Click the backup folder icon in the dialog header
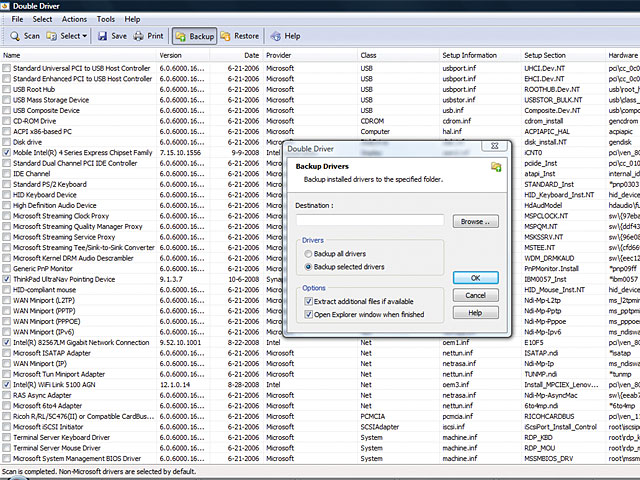This screenshot has height=480, width=640. point(496,166)
